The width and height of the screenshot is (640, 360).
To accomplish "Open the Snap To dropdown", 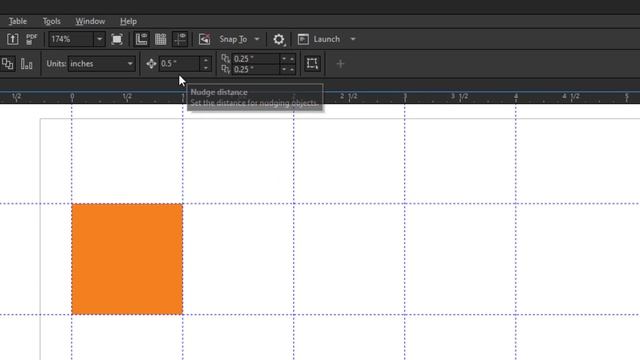I will (239, 39).
